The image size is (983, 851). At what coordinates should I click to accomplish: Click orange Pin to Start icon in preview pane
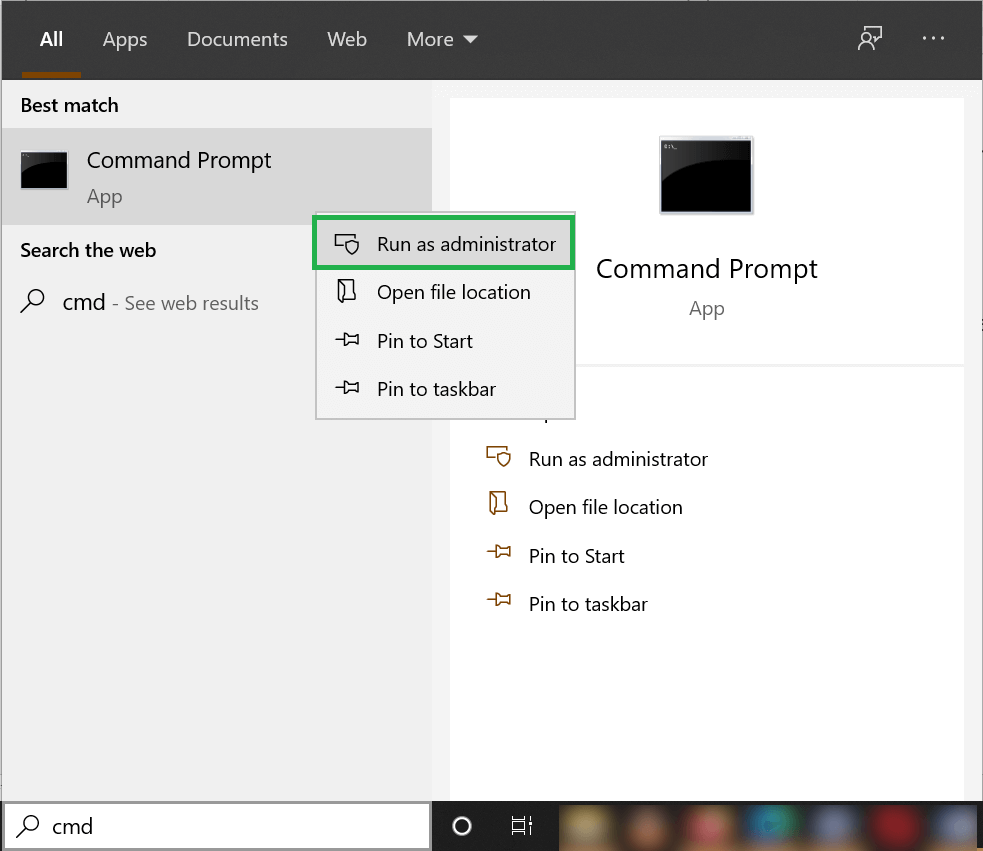tap(499, 552)
